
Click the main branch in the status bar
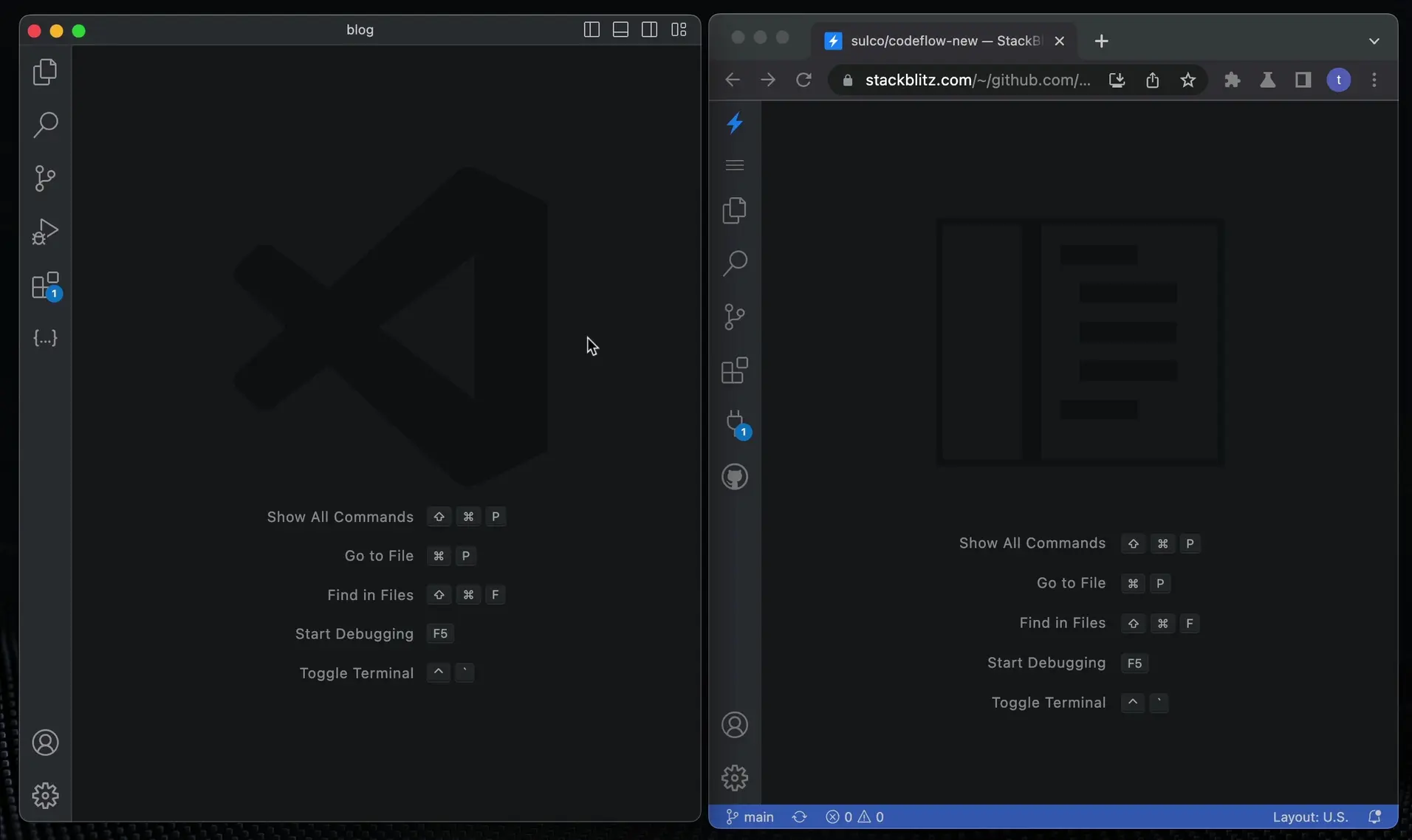pos(750,817)
